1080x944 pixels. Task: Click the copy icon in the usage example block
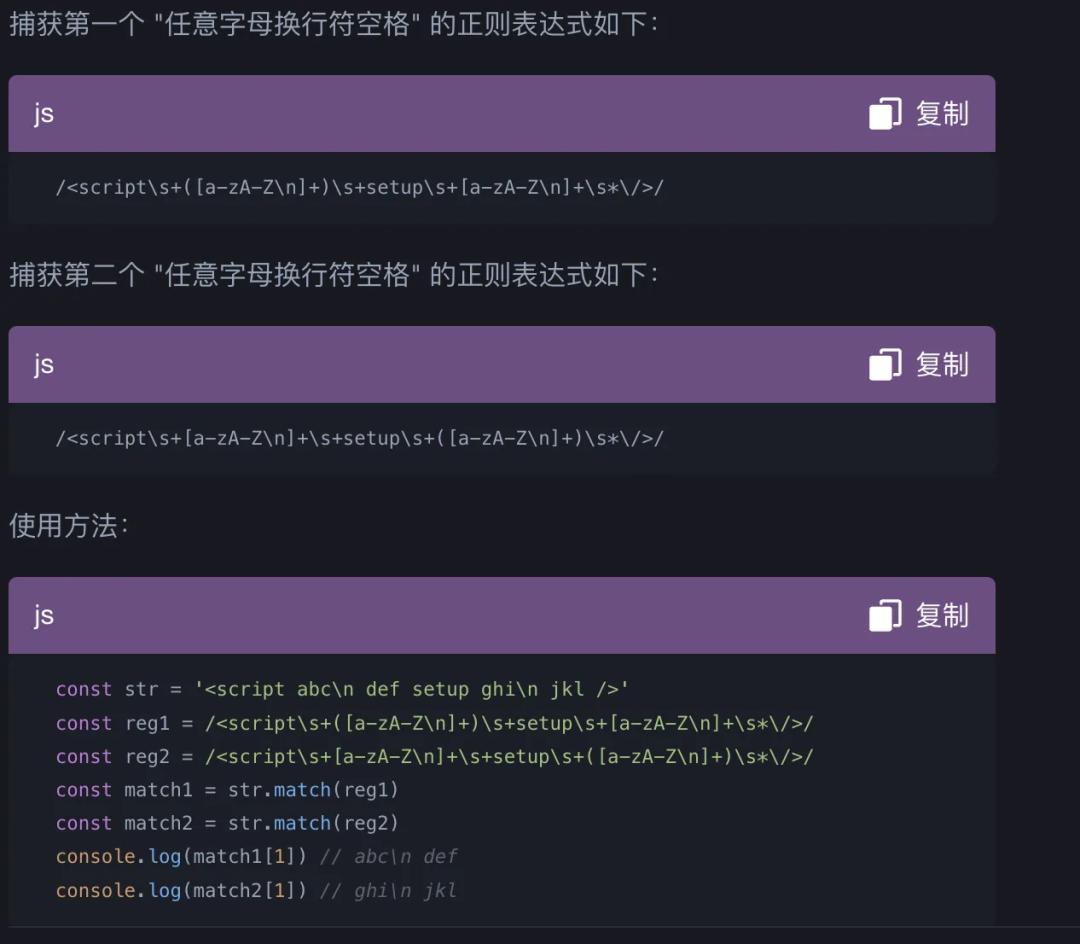click(x=885, y=616)
